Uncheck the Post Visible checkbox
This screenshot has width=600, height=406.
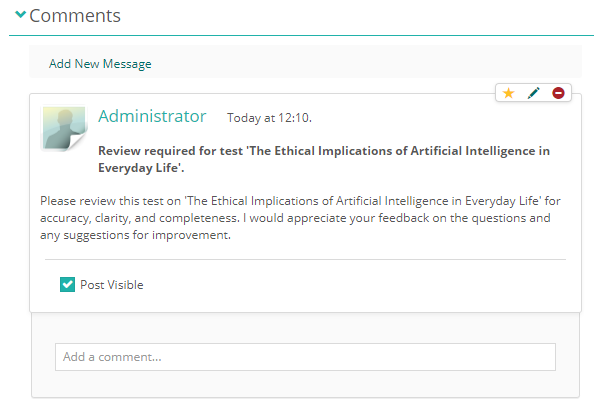point(68,285)
